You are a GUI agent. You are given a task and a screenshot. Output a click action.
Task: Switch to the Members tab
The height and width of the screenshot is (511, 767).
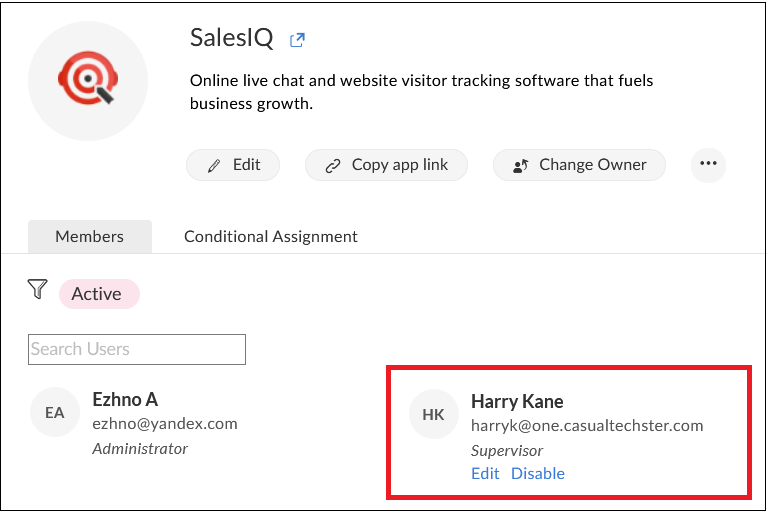click(90, 237)
